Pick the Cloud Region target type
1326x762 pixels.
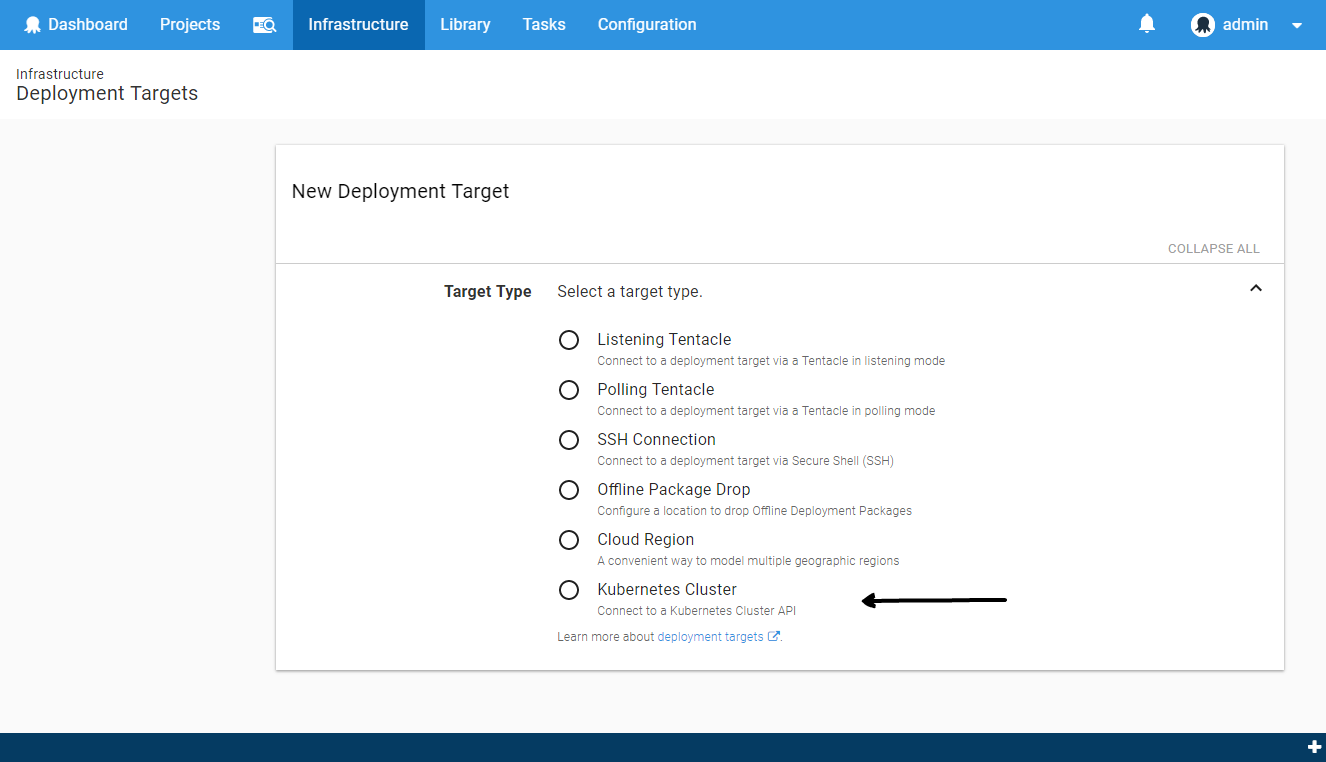click(x=569, y=540)
